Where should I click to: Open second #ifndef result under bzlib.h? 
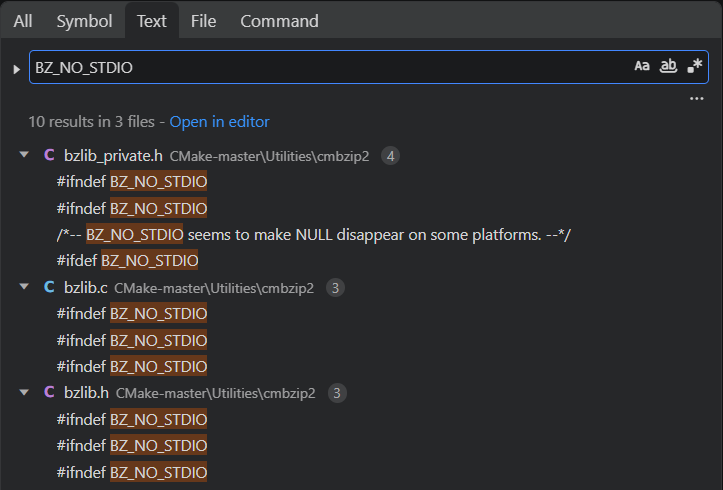132,445
